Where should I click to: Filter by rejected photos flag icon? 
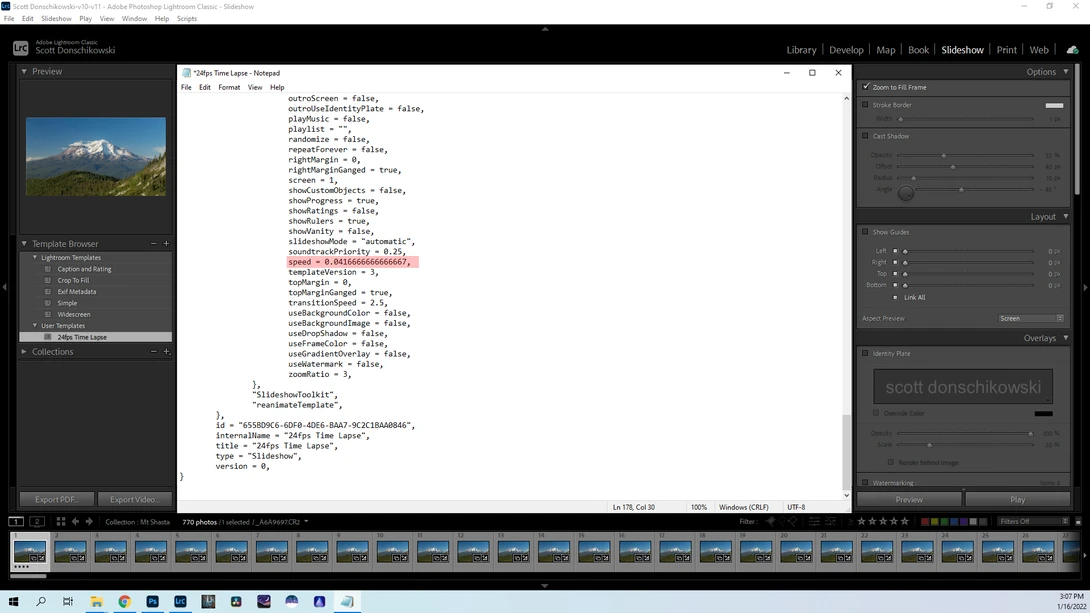792,521
